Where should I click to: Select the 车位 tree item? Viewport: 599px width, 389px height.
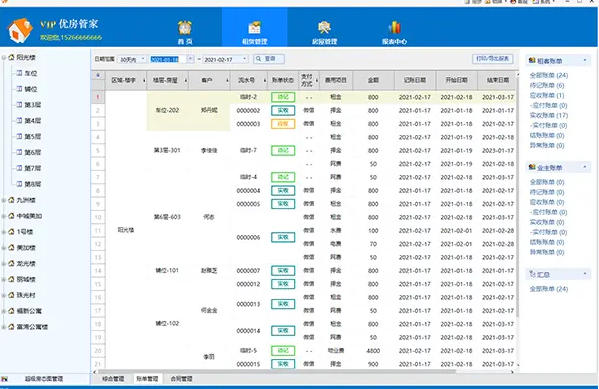coord(31,73)
